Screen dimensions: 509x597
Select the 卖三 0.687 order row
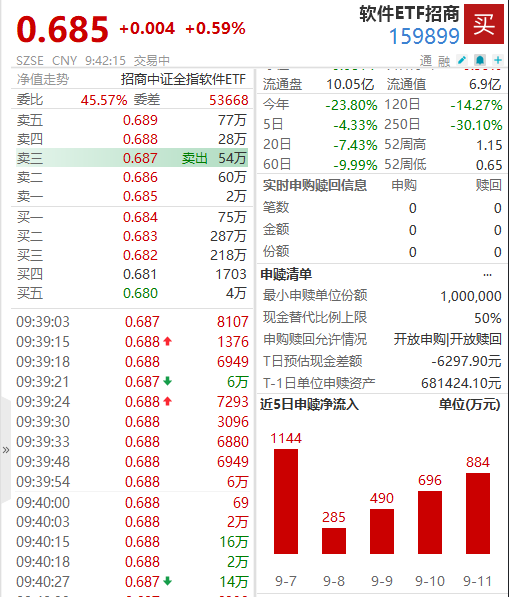pos(132,158)
